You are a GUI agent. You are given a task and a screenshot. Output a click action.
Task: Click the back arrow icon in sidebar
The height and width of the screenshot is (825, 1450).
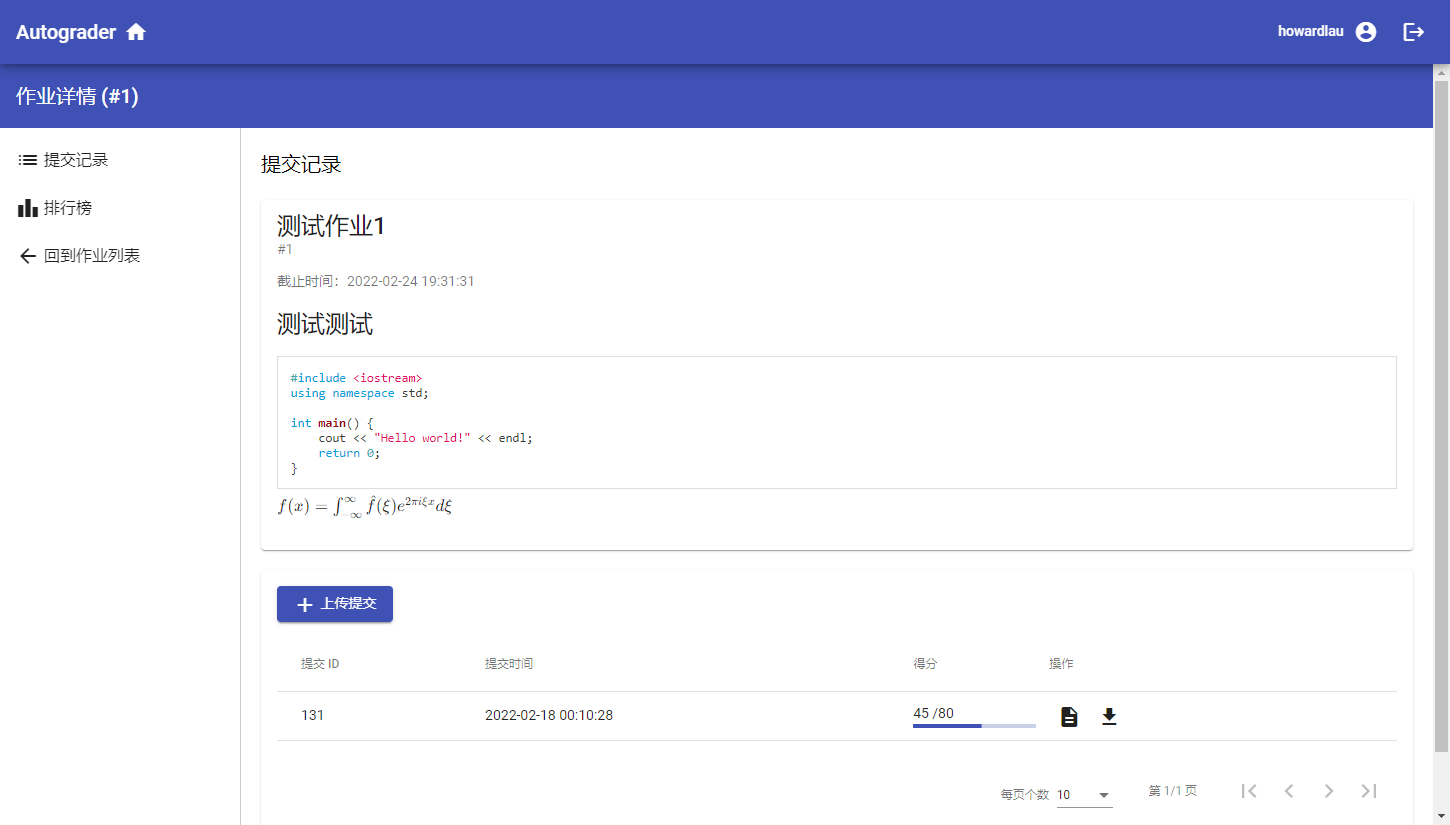tap(28, 256)
